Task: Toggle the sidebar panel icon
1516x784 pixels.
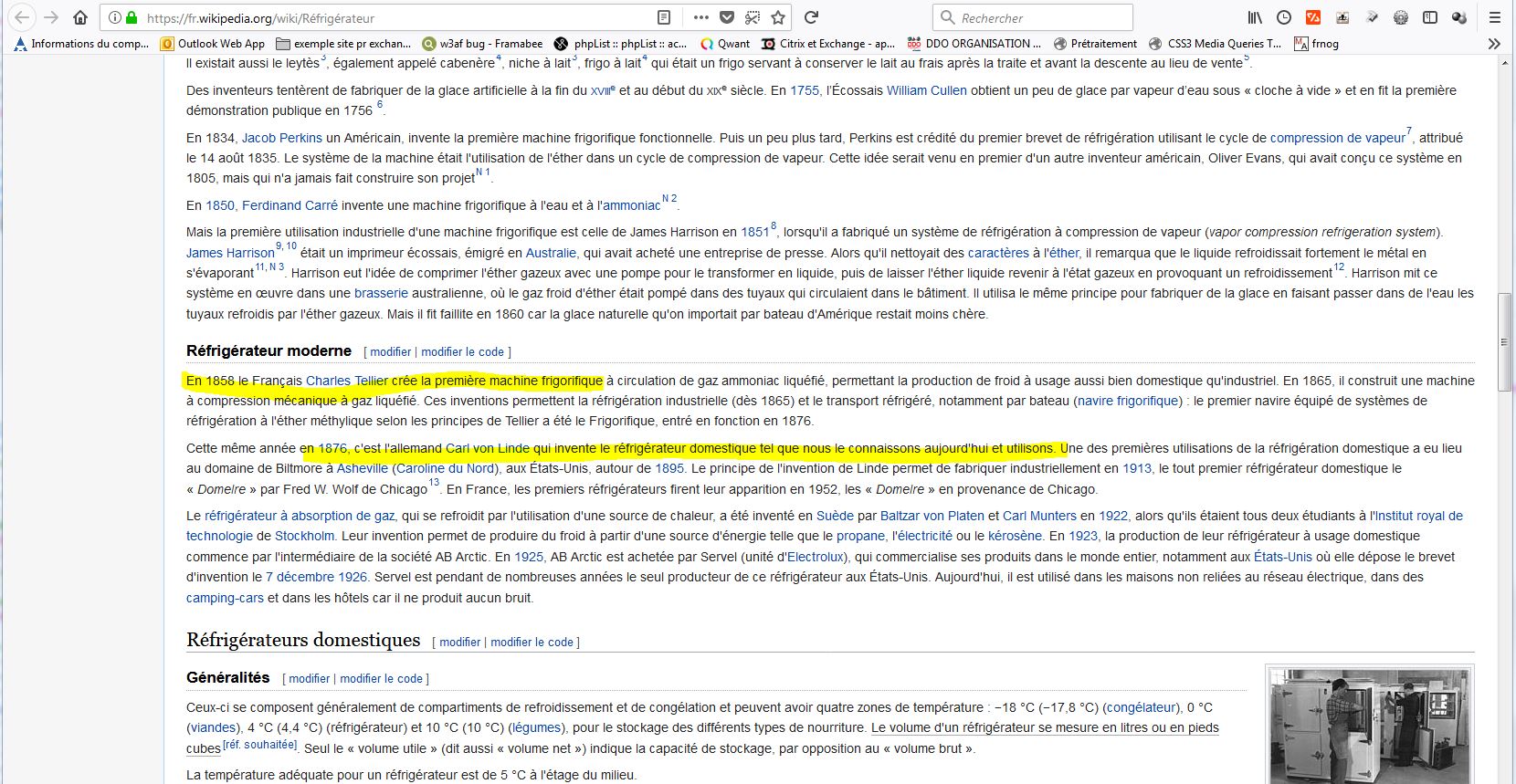Action: click(1430, 17)
